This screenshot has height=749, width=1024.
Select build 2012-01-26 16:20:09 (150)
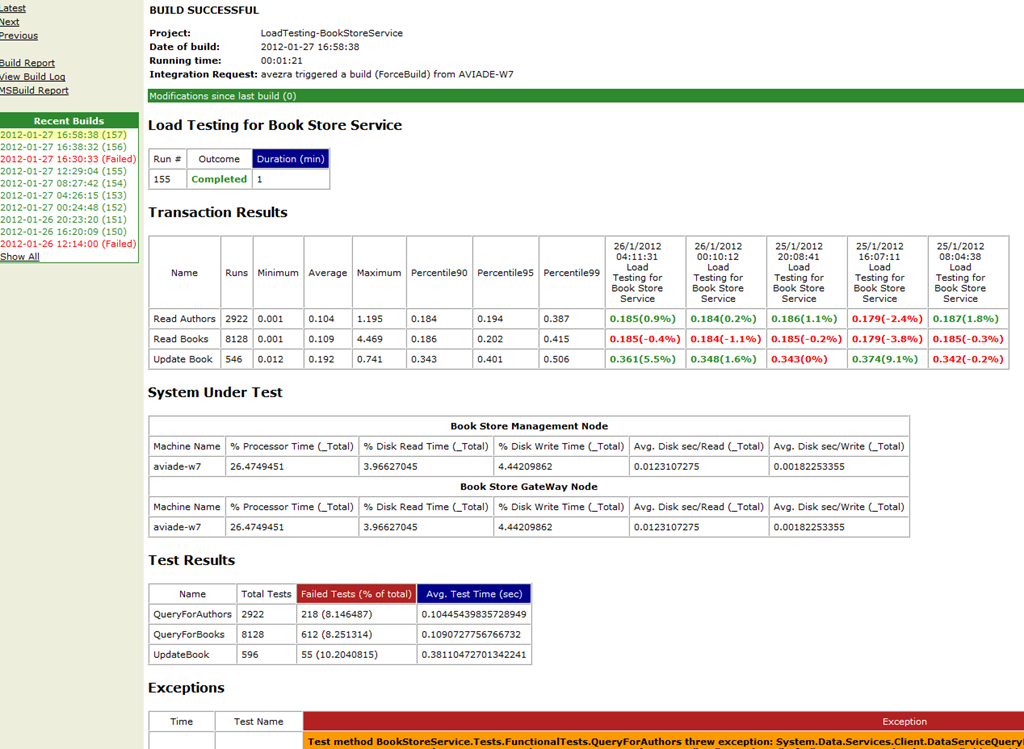click(63, 232)
